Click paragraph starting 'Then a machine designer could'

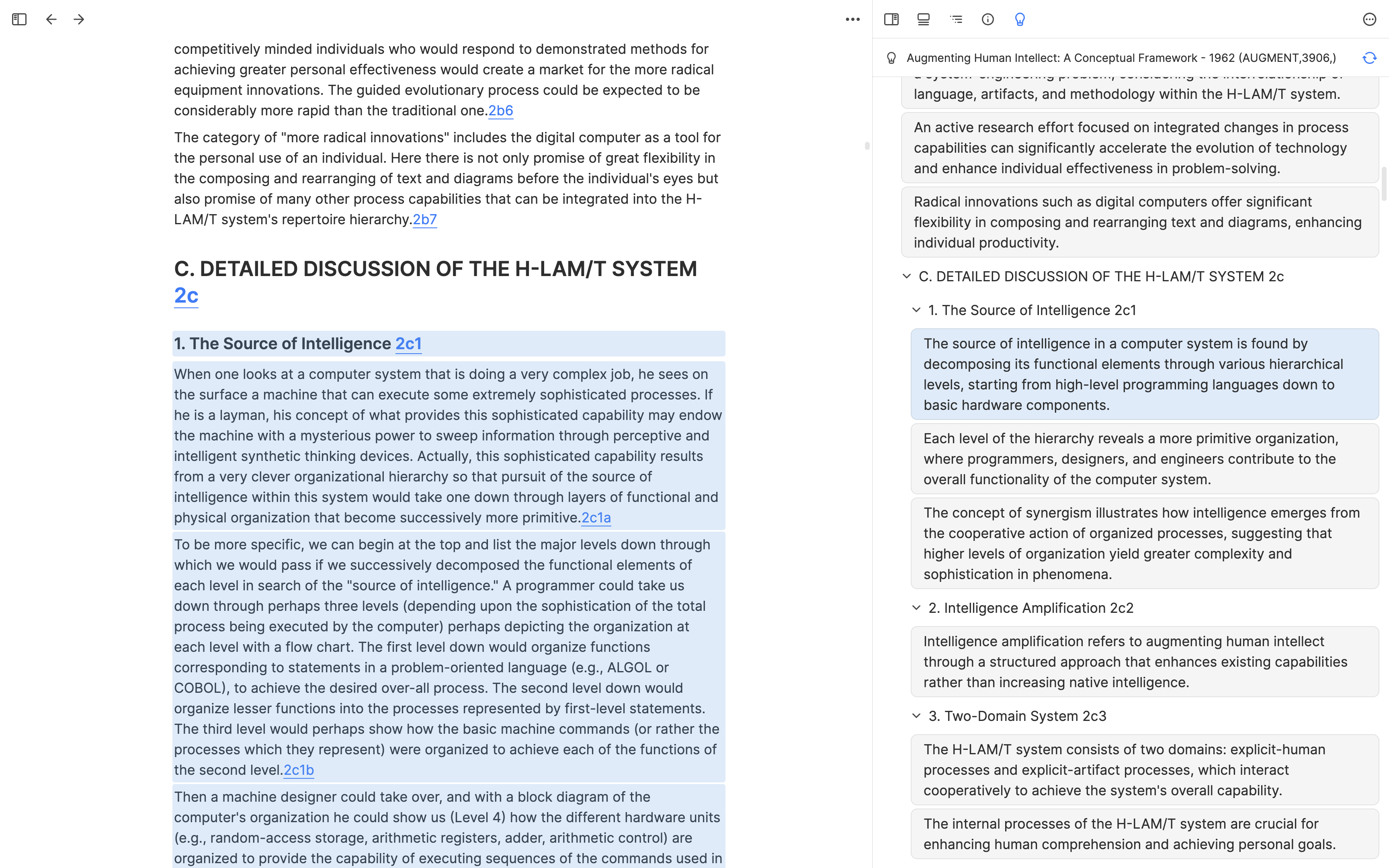pyautogui.click(x=449, y=827)
